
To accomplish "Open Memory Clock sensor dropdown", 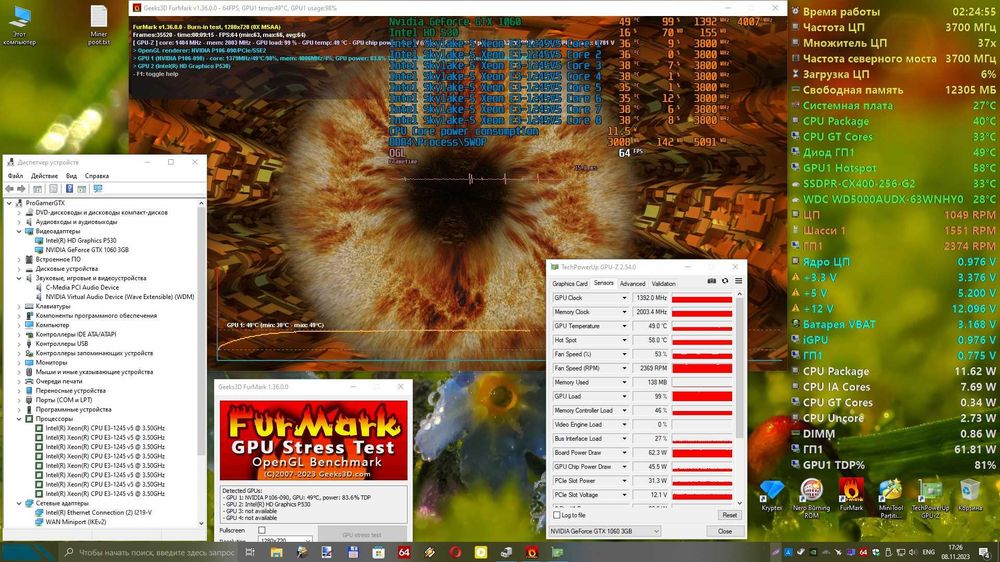I will [x=624, y=312].
